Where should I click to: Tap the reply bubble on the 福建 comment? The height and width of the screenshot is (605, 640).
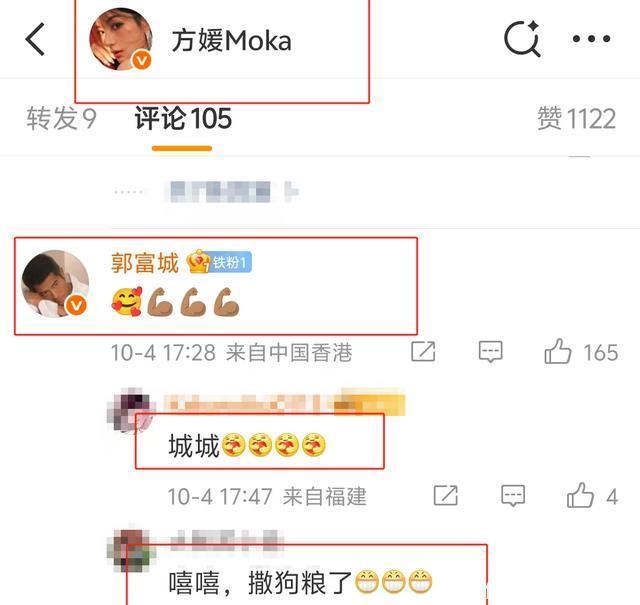(x=513, y=496)
